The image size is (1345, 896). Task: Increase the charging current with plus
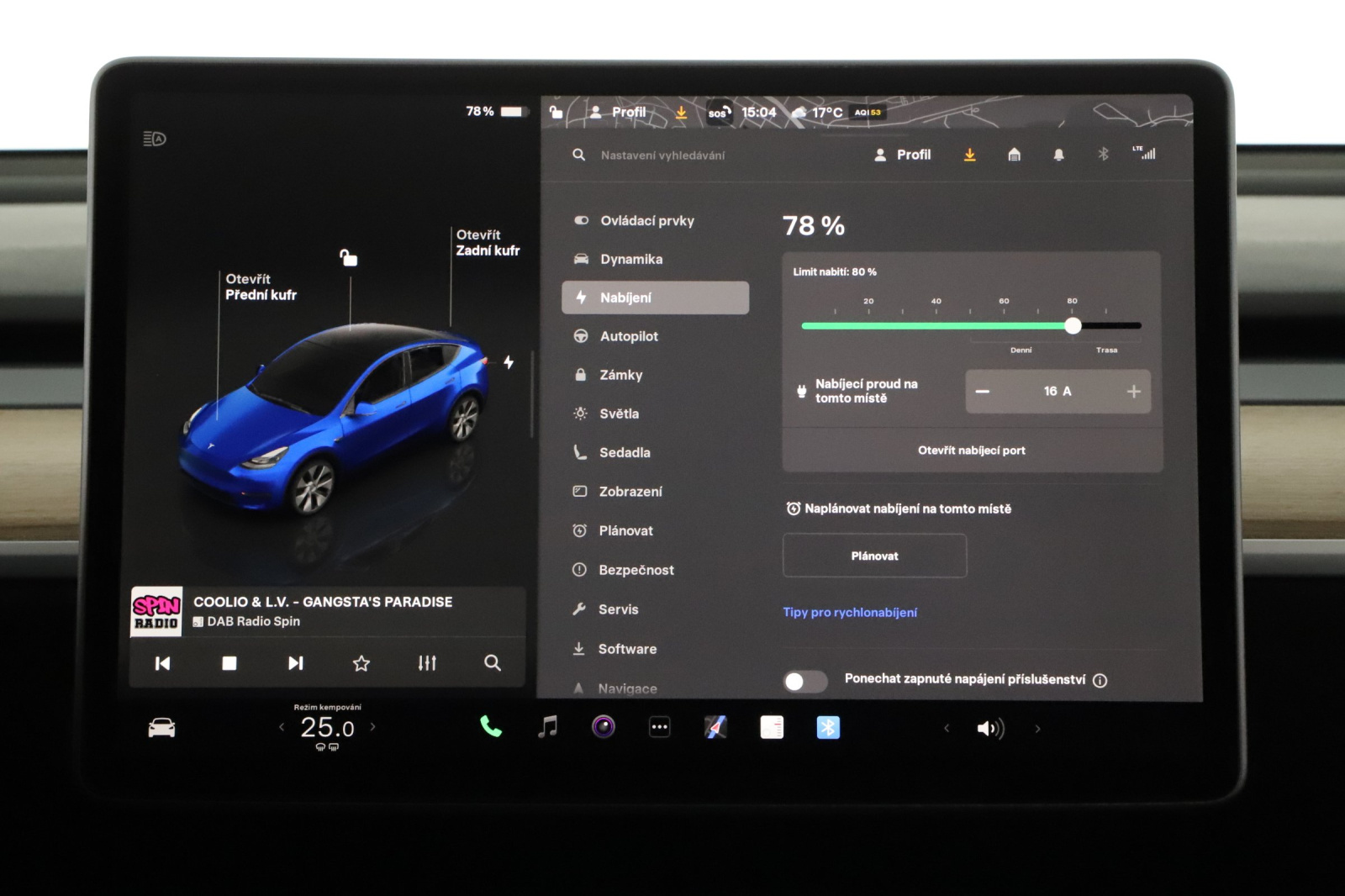coord(1133,392)
